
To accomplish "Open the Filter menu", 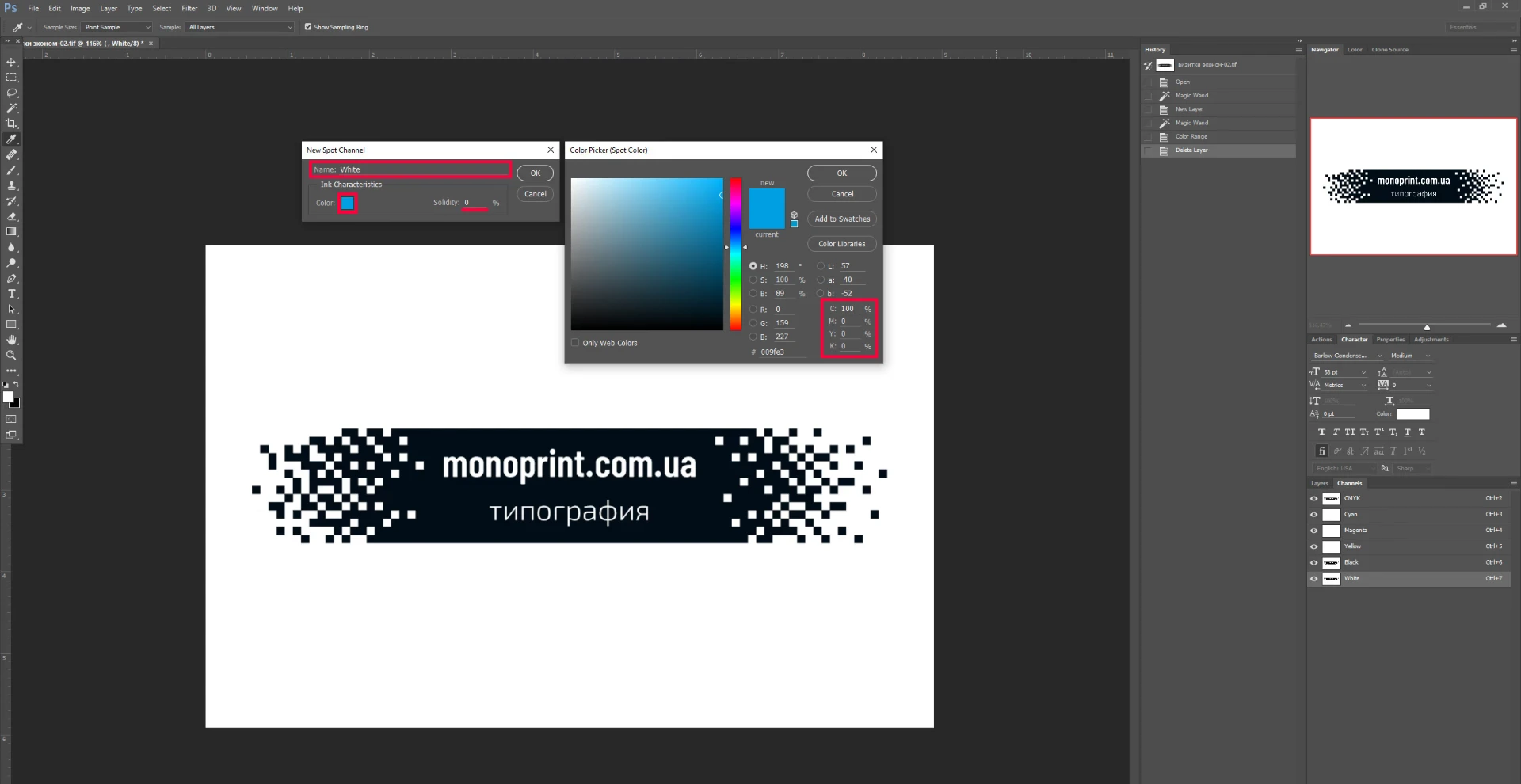I will [x=189, y=8].
